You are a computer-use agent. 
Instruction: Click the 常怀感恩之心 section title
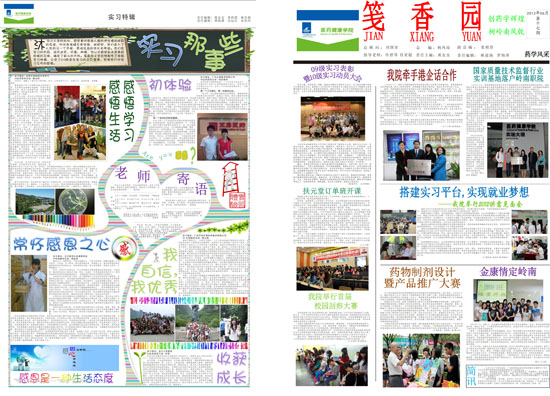61,244
